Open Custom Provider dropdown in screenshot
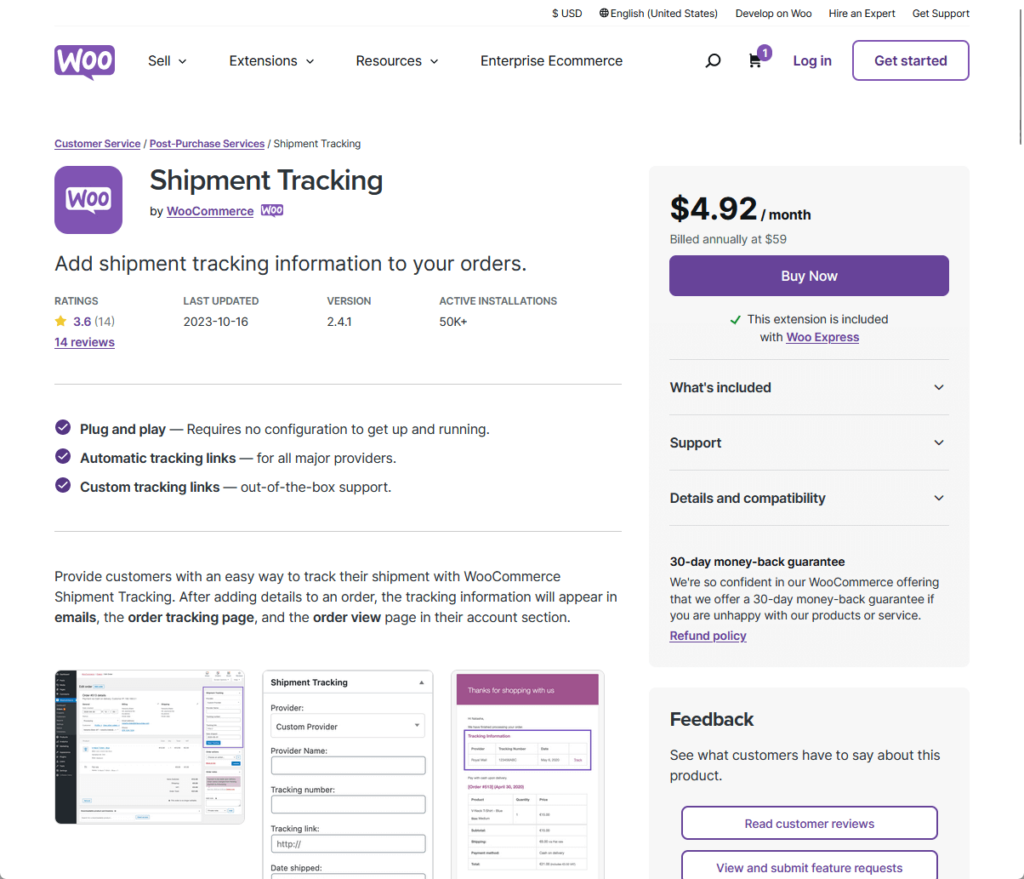The image size is (1024, 879). (x=347, y=726)
